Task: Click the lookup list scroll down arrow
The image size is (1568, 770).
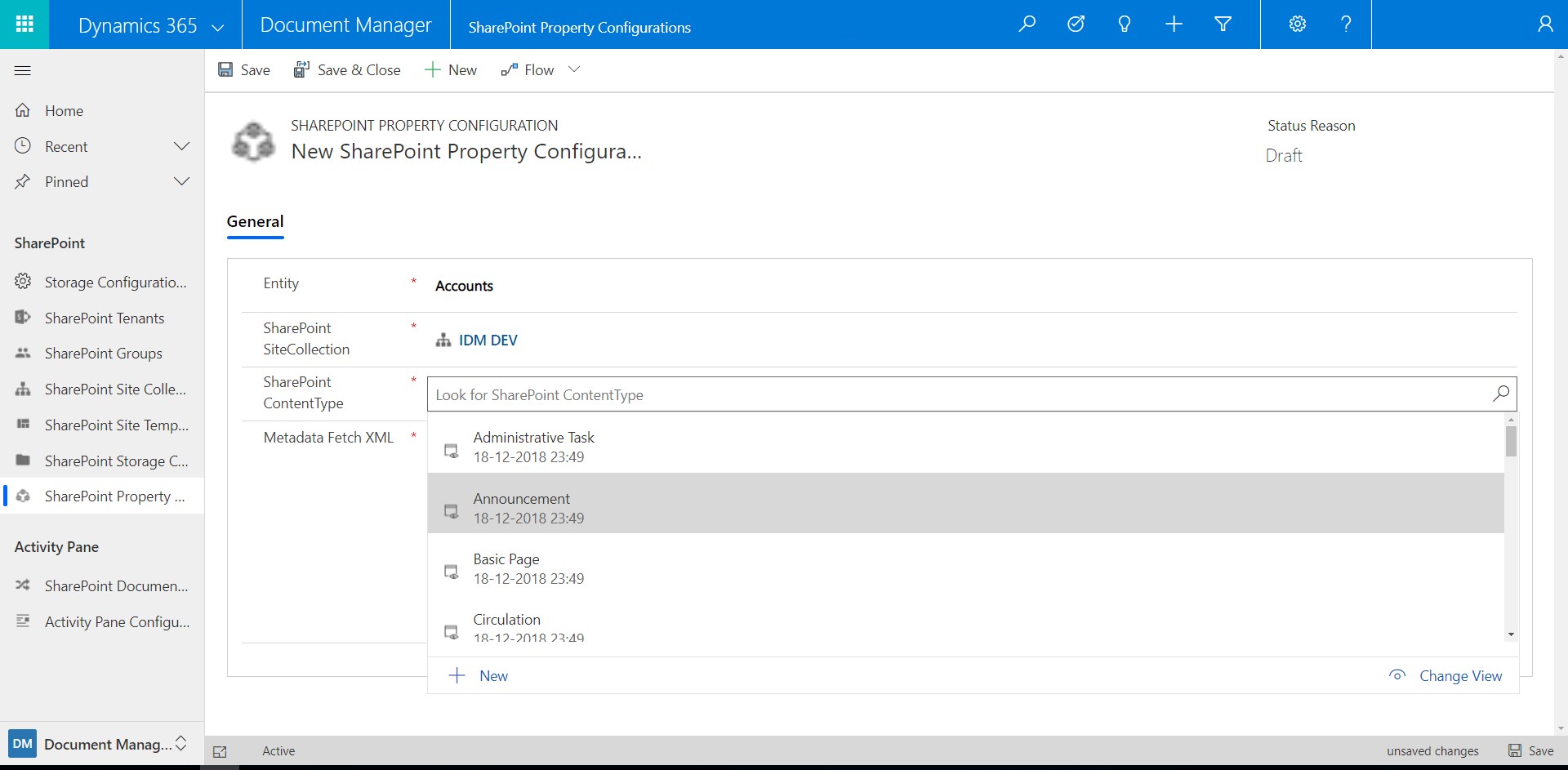Action: pyautogui.click(x=1511, y=634)
